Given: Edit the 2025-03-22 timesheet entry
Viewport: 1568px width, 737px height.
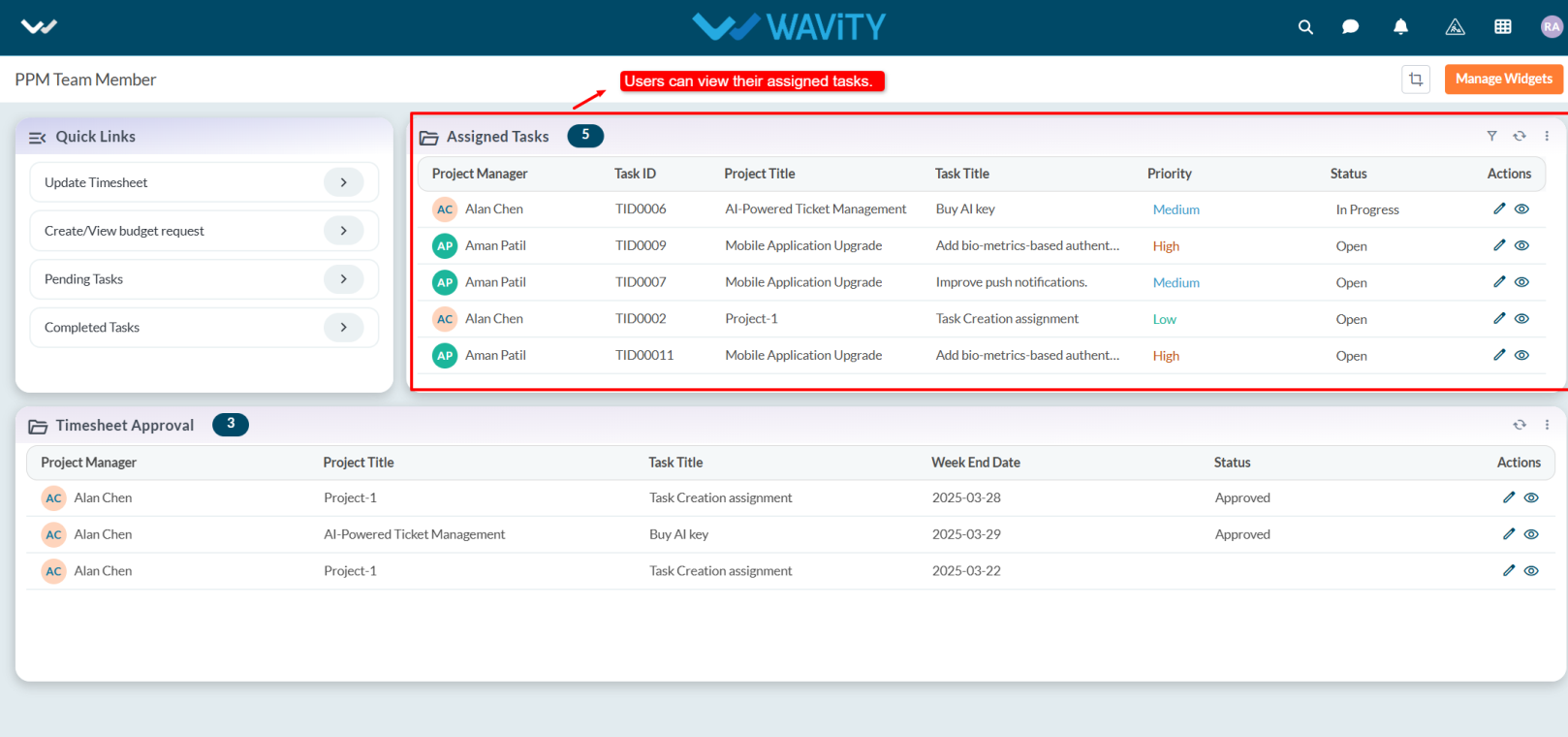Looking at the screenshot, I should point(1509,571).
